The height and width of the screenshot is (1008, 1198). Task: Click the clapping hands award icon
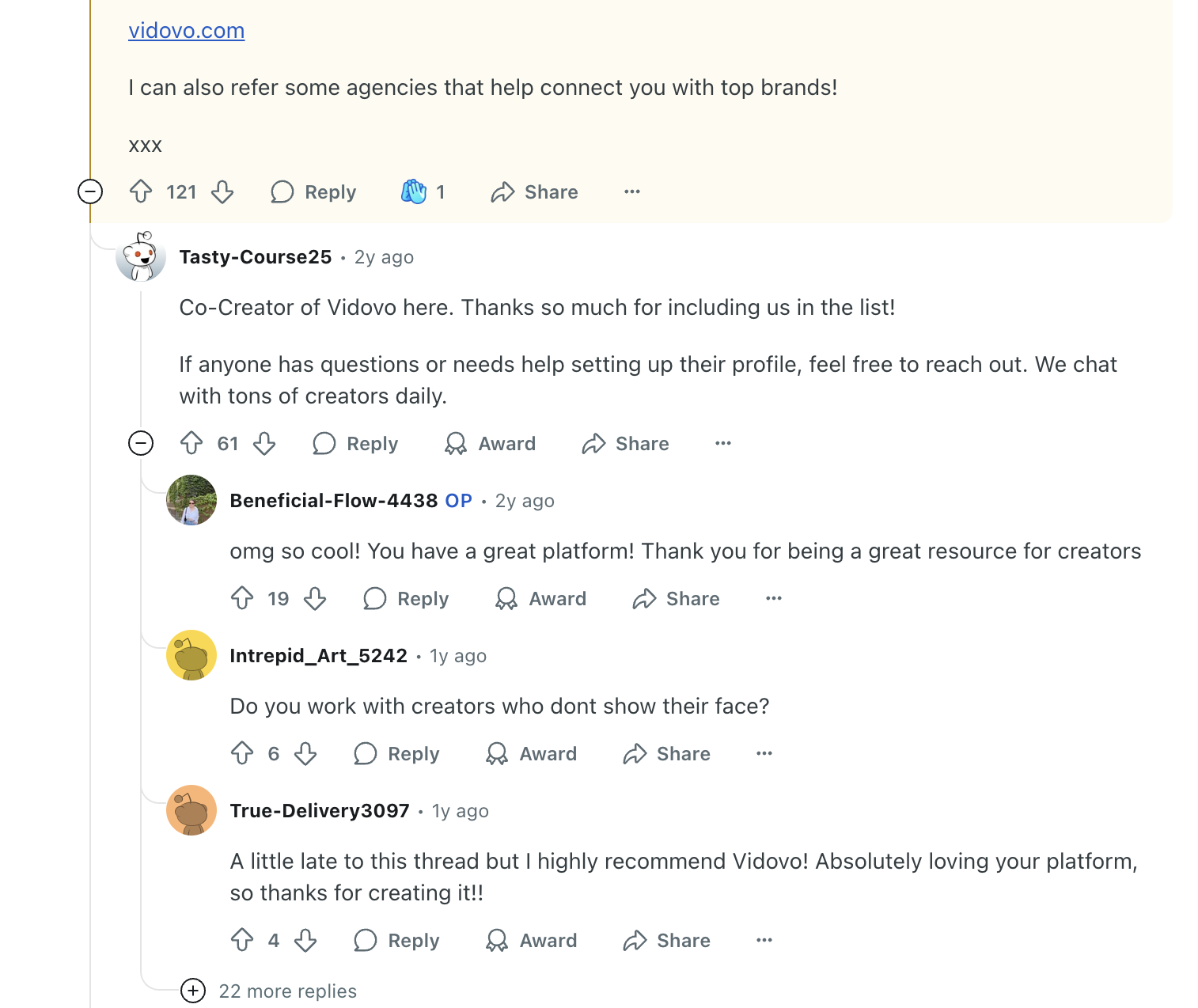414,191
